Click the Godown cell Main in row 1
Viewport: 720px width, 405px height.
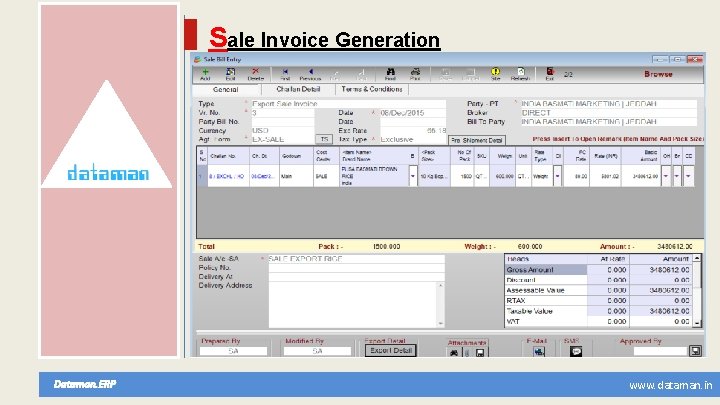click(x=296, y=176)
